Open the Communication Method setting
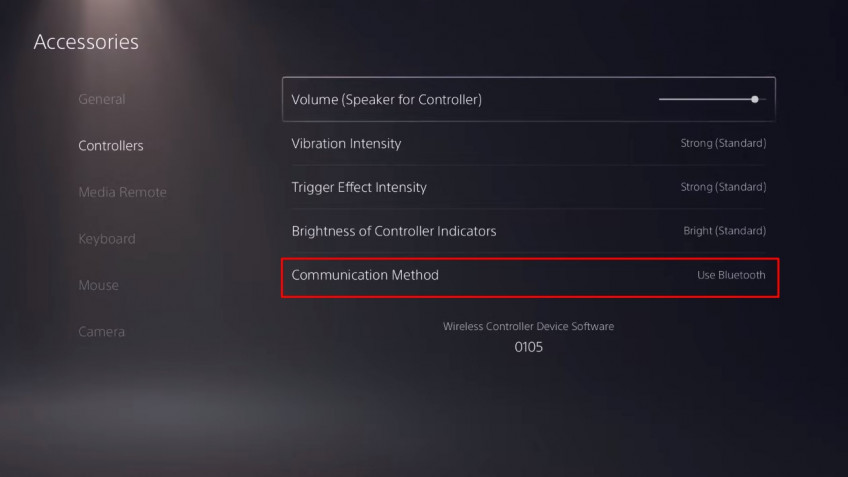The image size is (848, 477). [530, 277]
